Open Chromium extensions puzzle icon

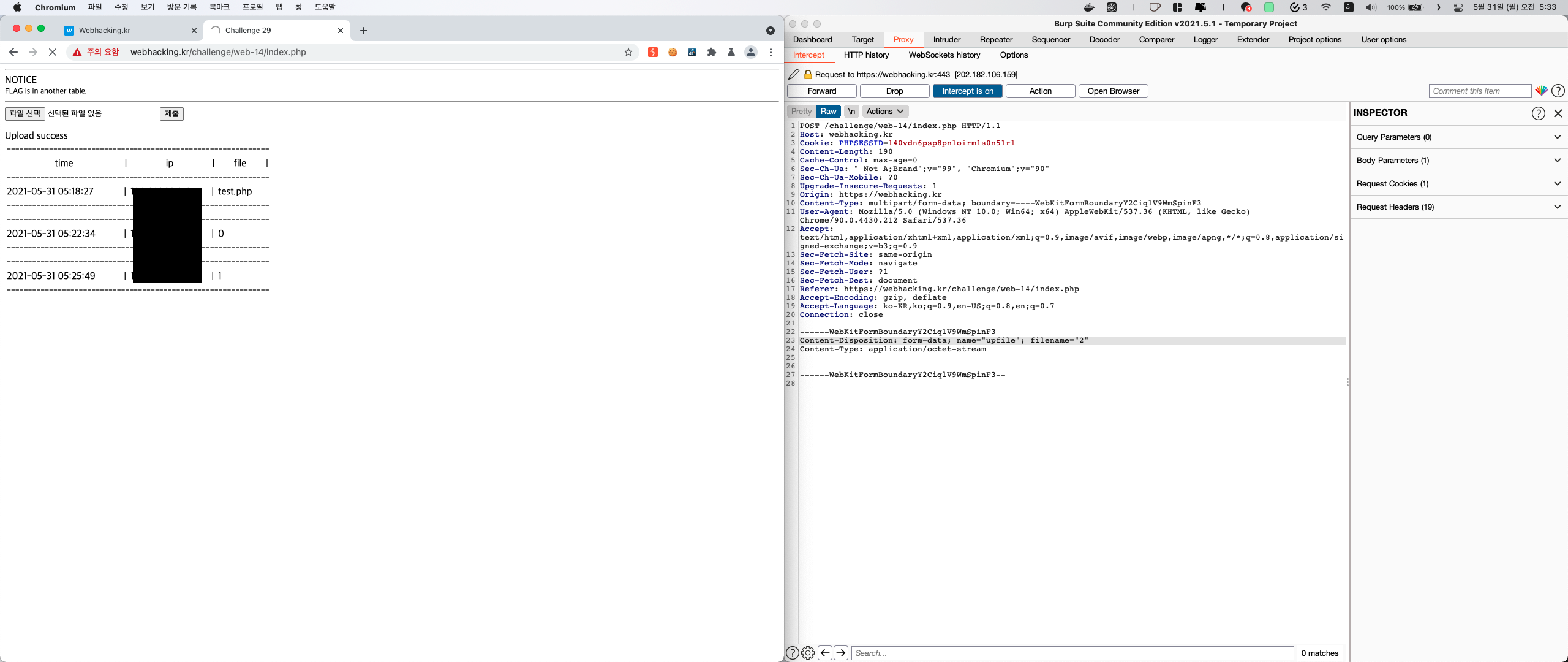coord(711,52)
